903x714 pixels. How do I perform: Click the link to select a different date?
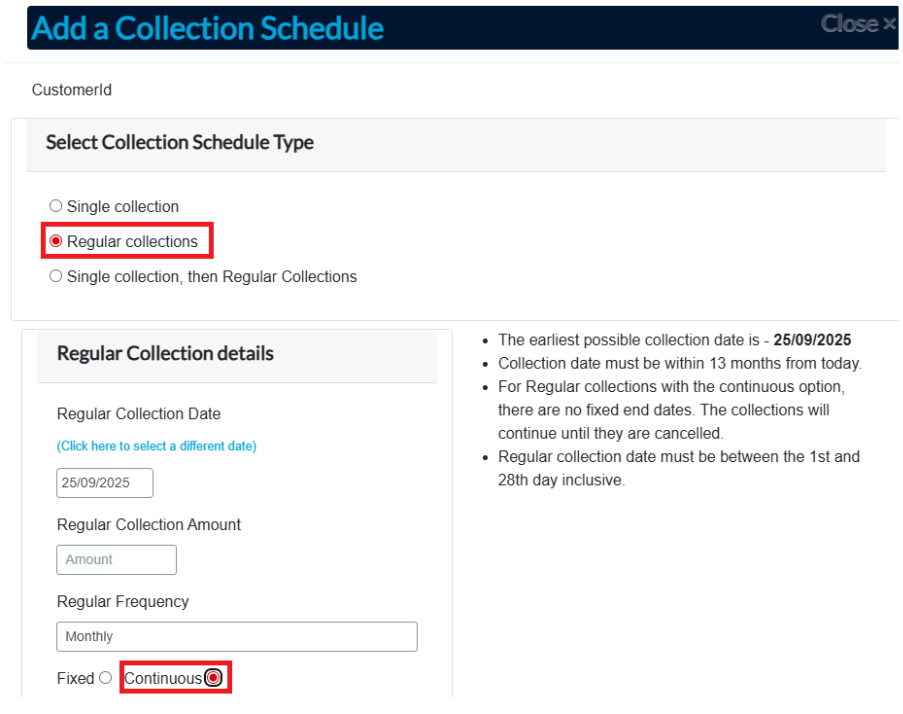[156, 446]
